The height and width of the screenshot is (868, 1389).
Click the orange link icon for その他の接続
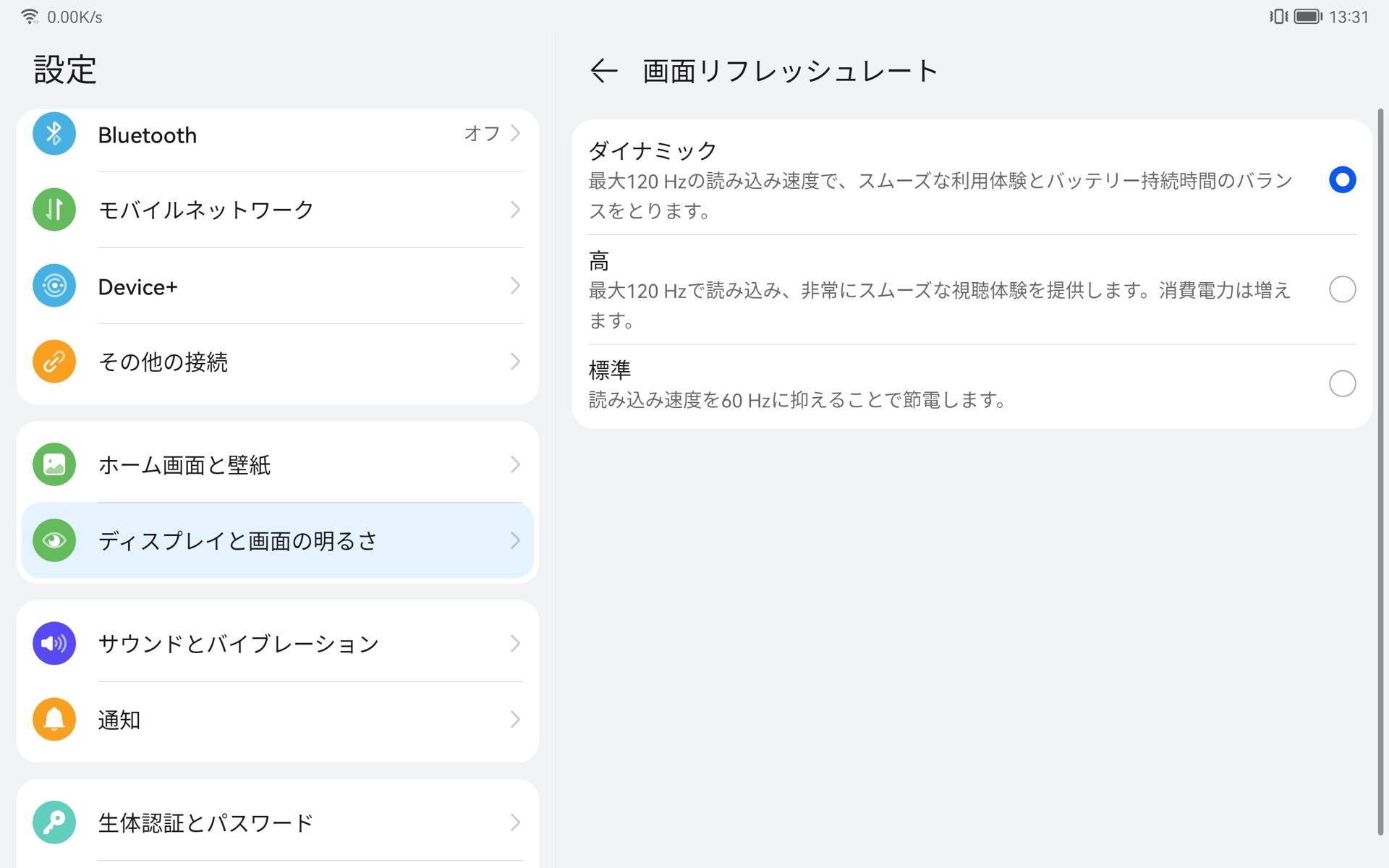point(54,361)
